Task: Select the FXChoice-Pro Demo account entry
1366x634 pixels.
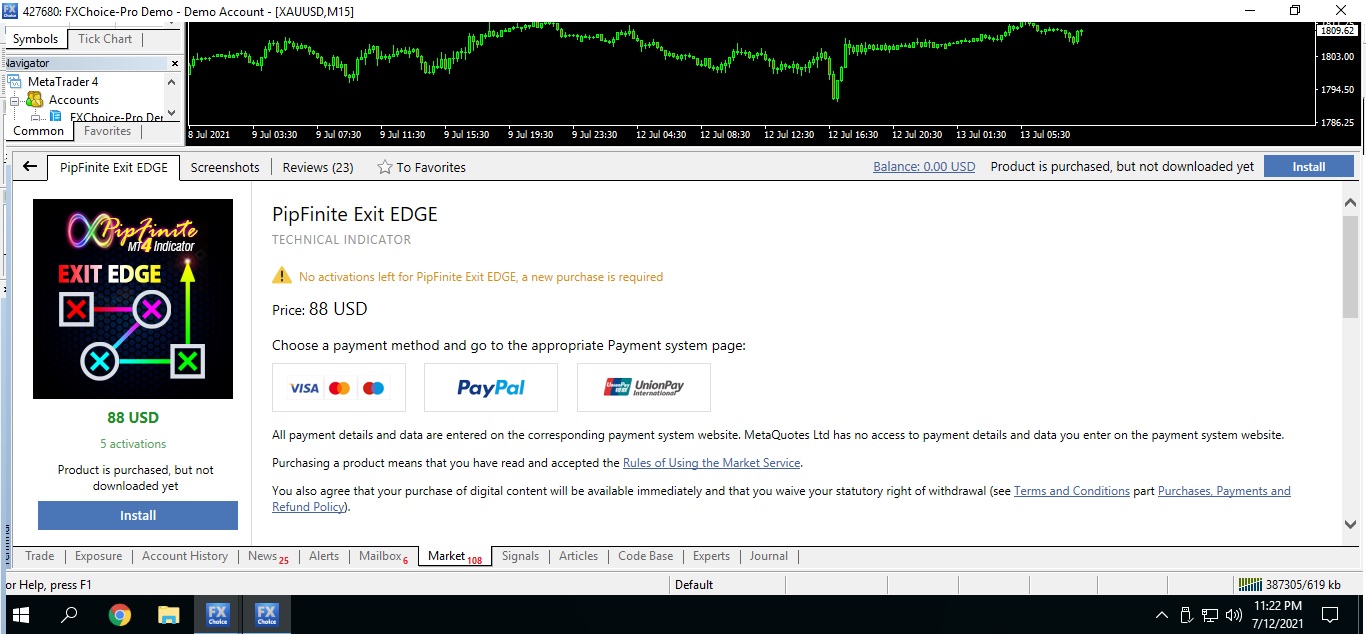Action: point(116,117)
